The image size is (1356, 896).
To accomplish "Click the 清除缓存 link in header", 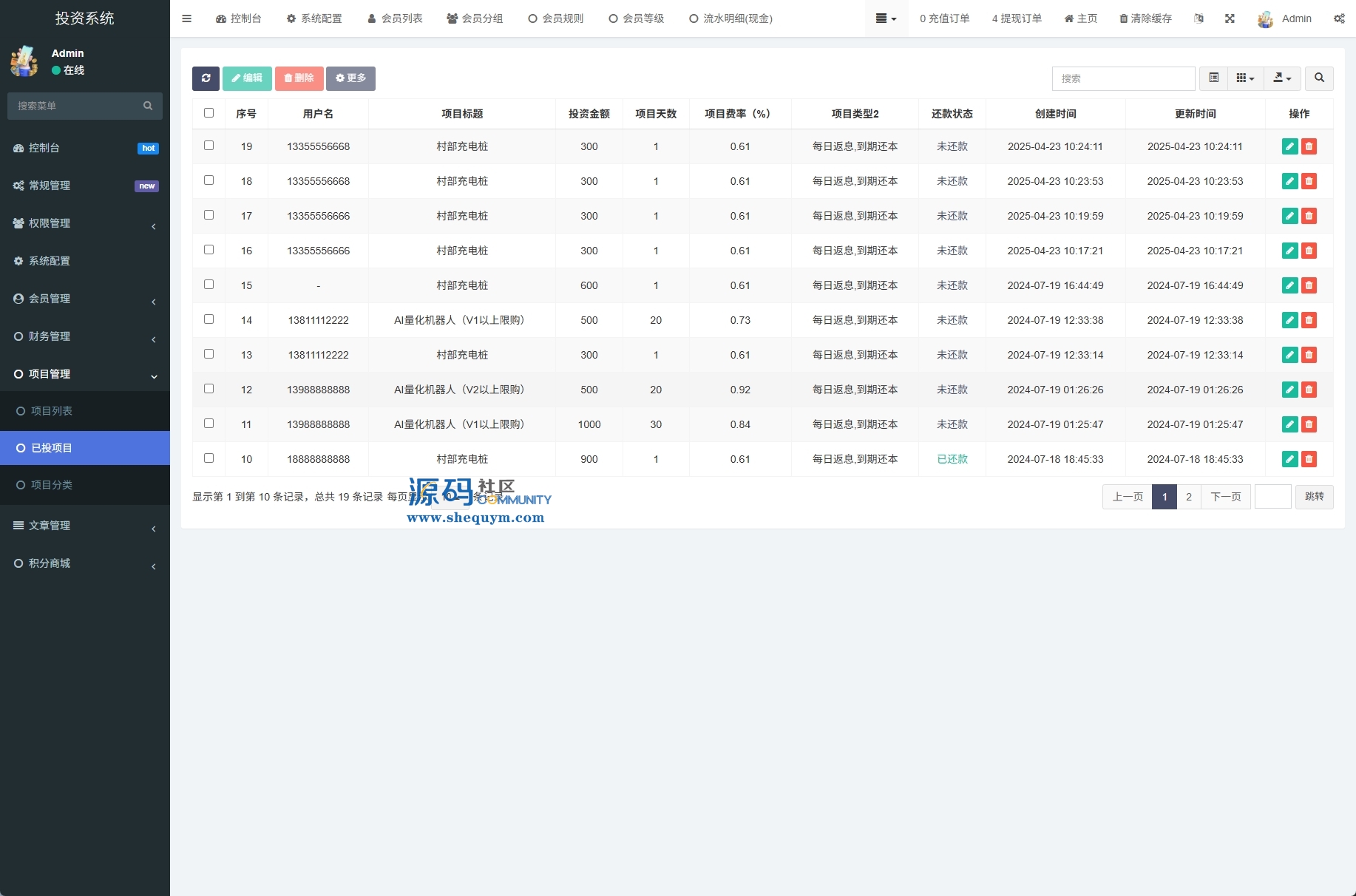I will point(1145,18).
